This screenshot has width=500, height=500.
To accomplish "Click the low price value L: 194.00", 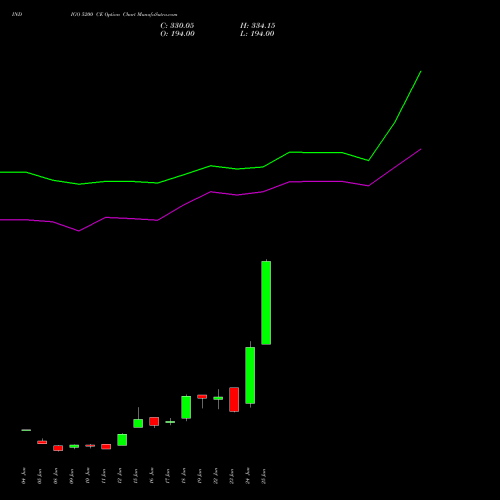I will point(257,34).
